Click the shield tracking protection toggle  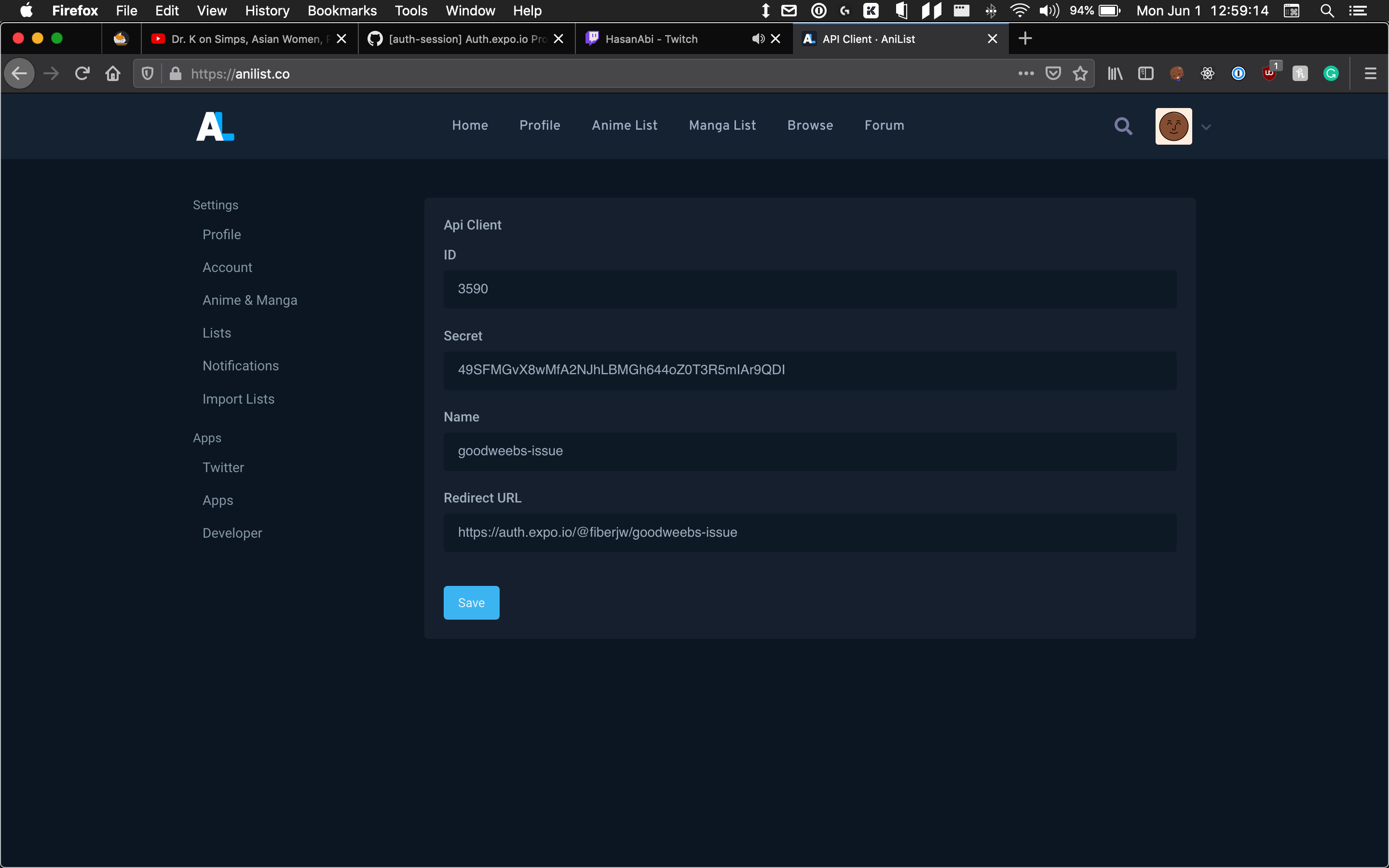pyautogui.click(x=148, y=73)
